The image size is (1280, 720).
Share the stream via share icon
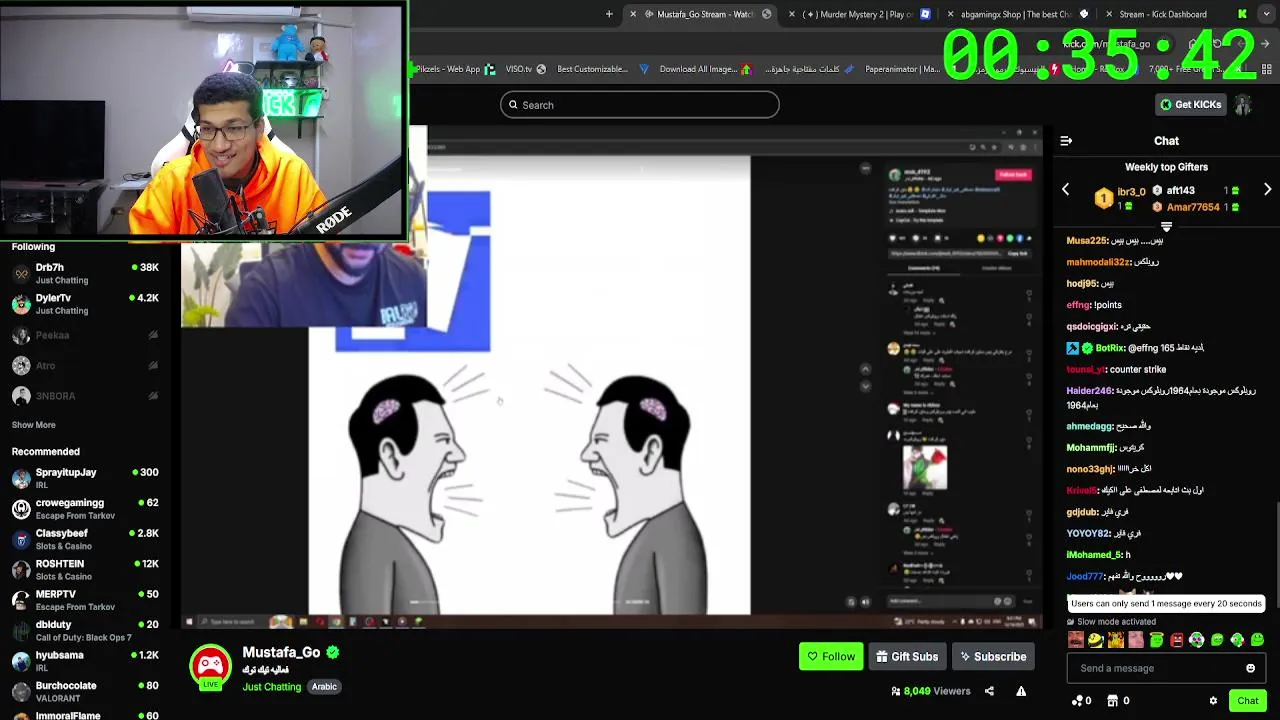point(989,691)
